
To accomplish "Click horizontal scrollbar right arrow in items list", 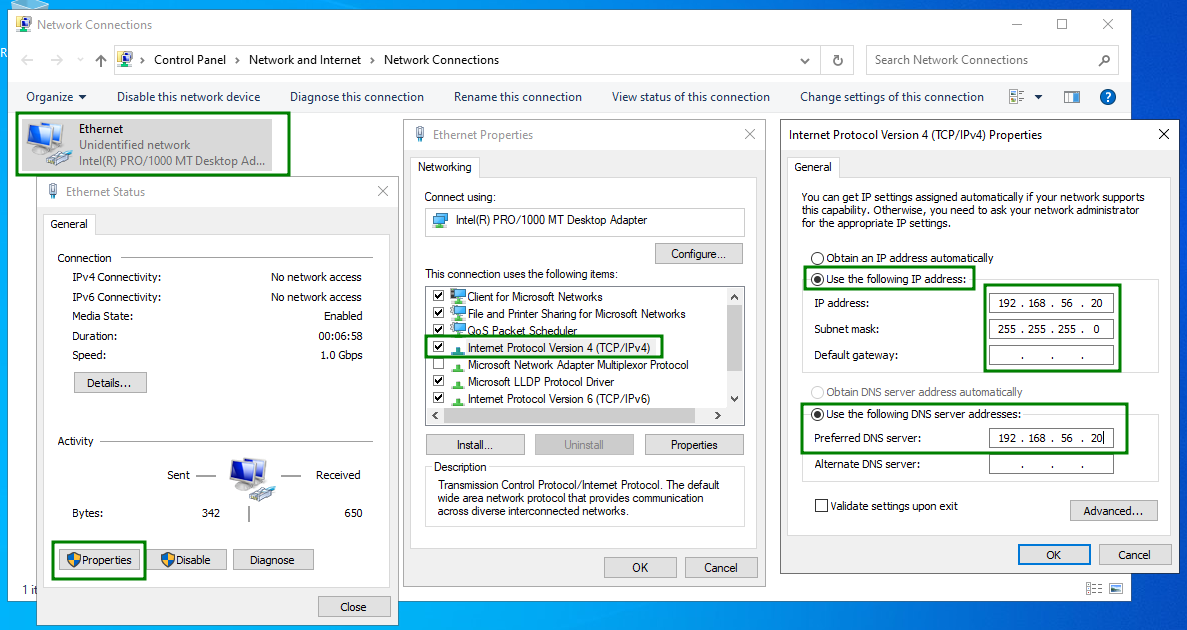I will pos(718,416).
